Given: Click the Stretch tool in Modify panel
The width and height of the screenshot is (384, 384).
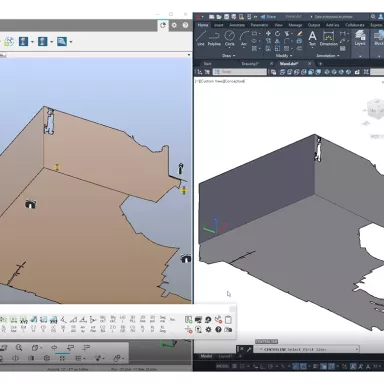Looking at the screenshot, I should [268, 48].
